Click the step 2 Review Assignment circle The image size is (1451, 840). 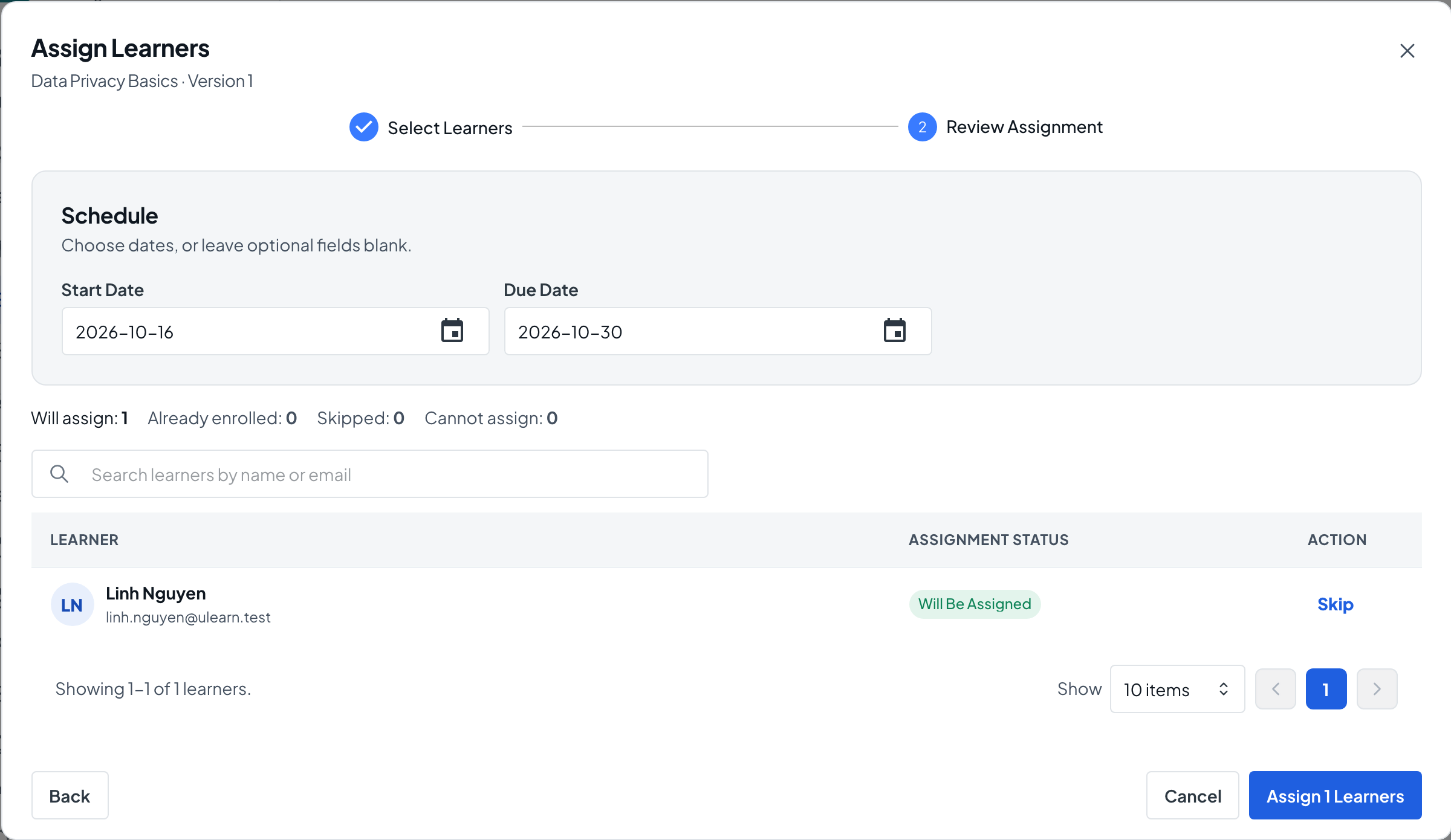pos(922,127)
